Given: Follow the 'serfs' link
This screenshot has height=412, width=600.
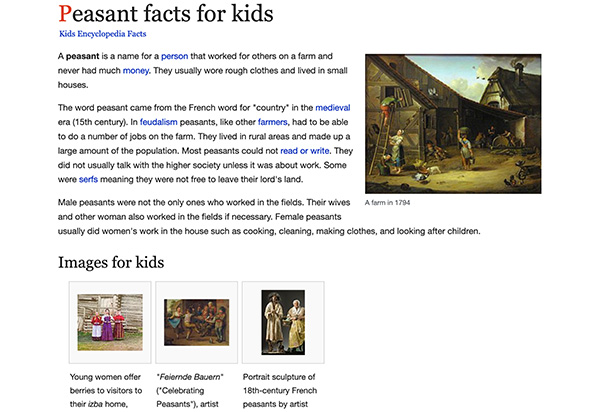Looking at the screenshot, I should [88, 179].
